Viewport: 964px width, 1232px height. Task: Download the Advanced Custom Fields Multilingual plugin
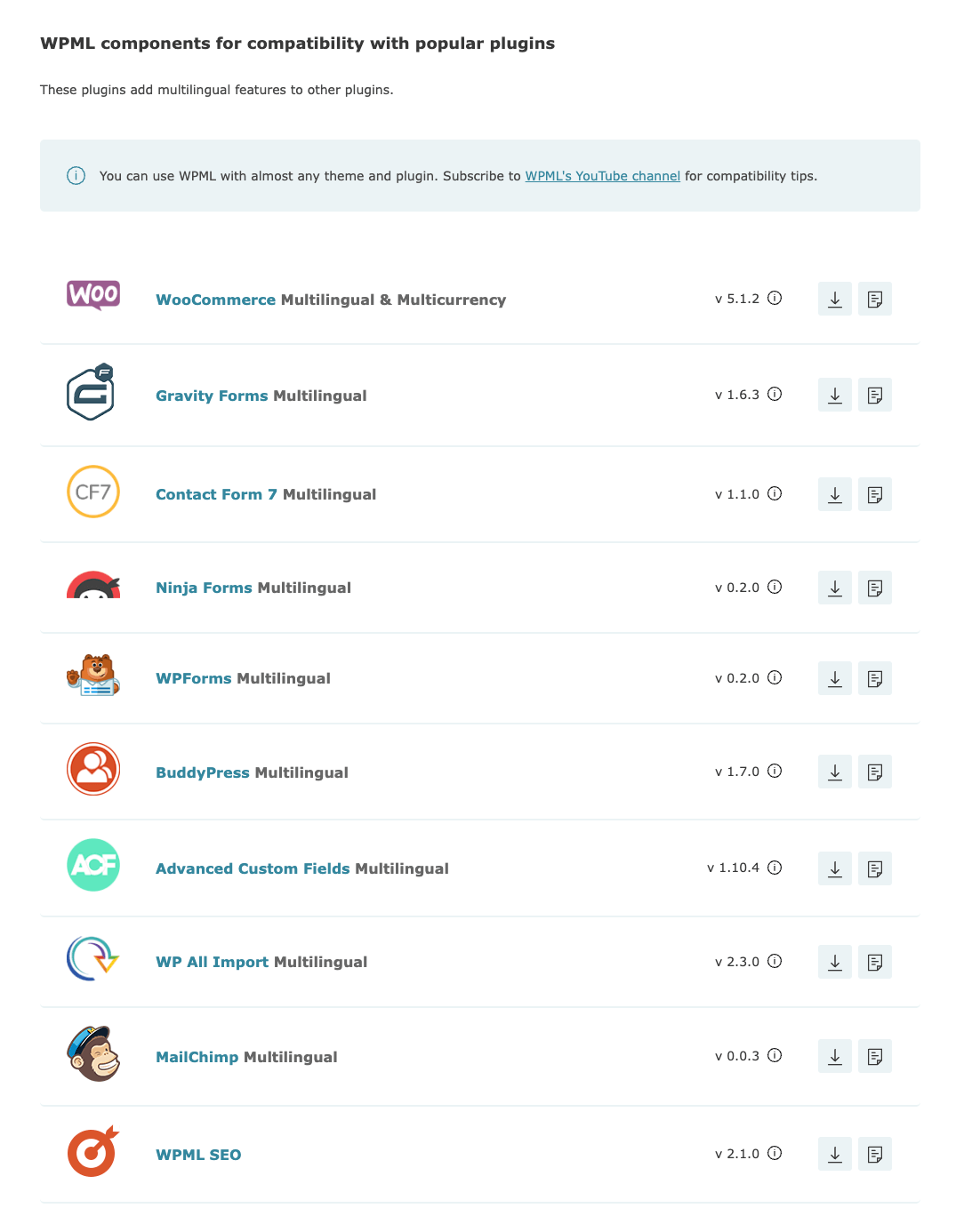(x=834, y=868)
